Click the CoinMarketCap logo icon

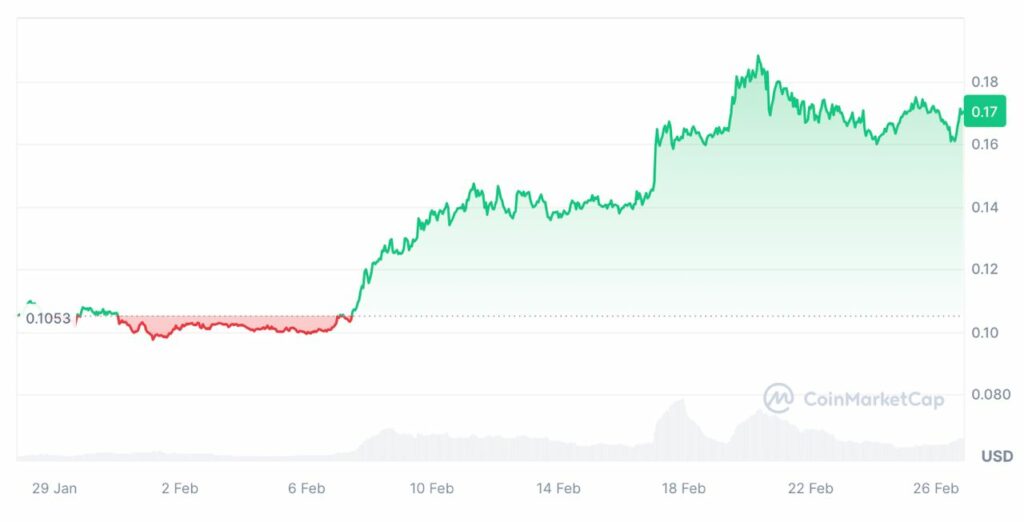coord(779,398)
